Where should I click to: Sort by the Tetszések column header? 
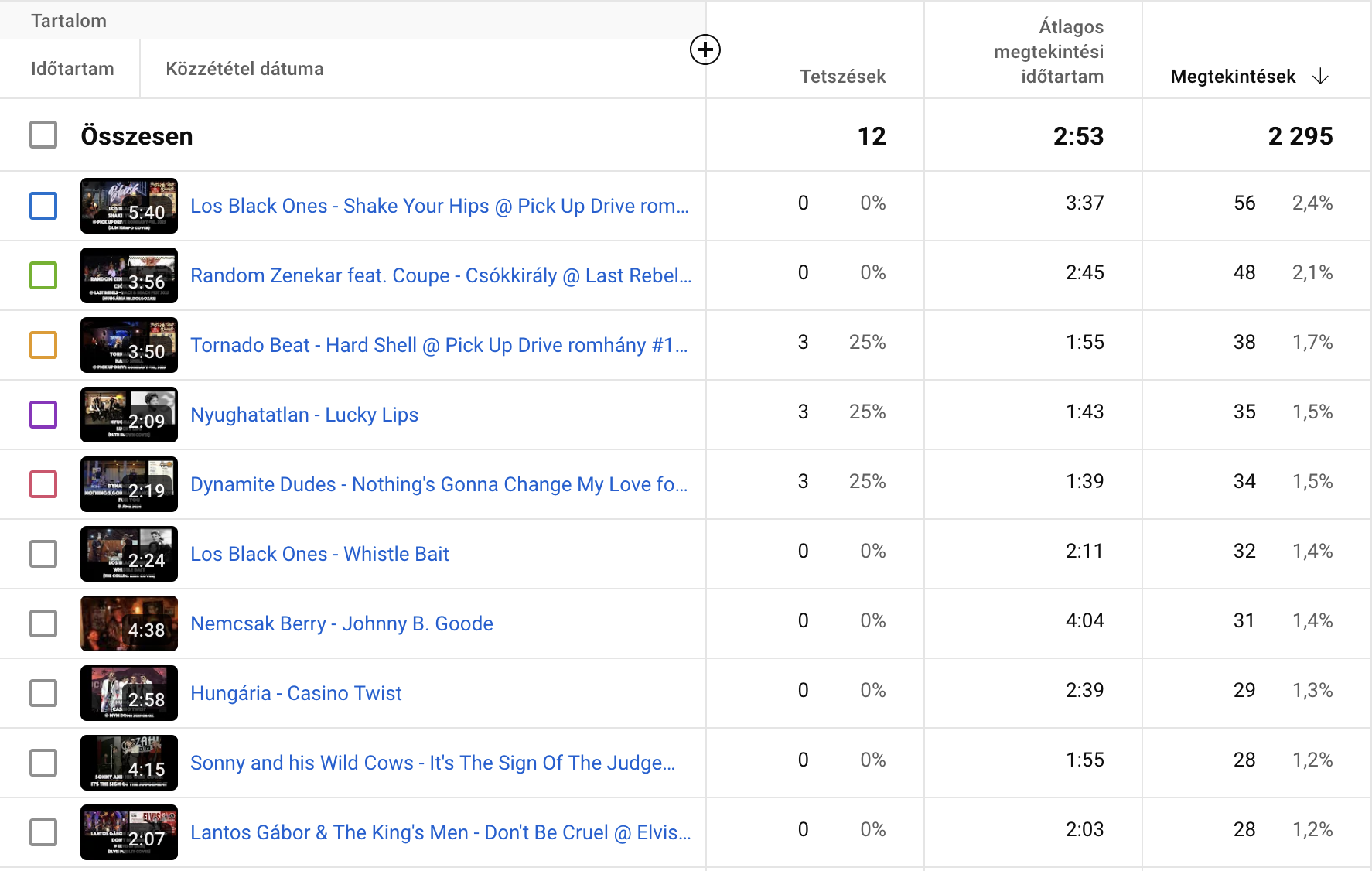tap(842, 77)
